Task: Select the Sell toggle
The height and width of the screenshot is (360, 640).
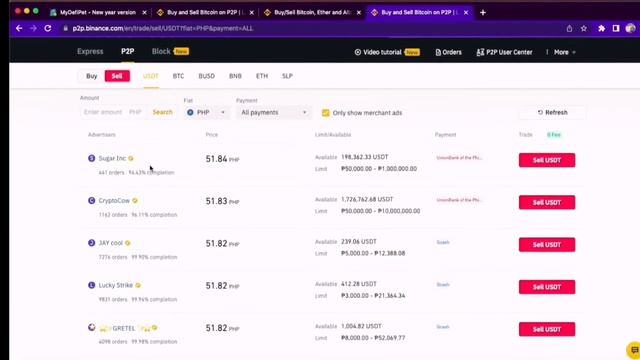Action: [x=117, y=76]
